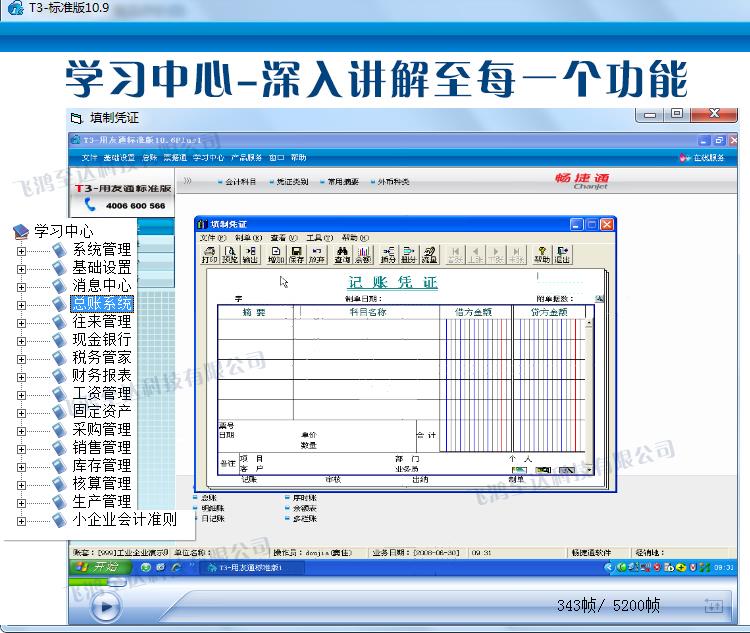Expand the 小企业会计准则 tree node
Image resolution: width=750 pixels, height=633 pixels.
point(21,520)
